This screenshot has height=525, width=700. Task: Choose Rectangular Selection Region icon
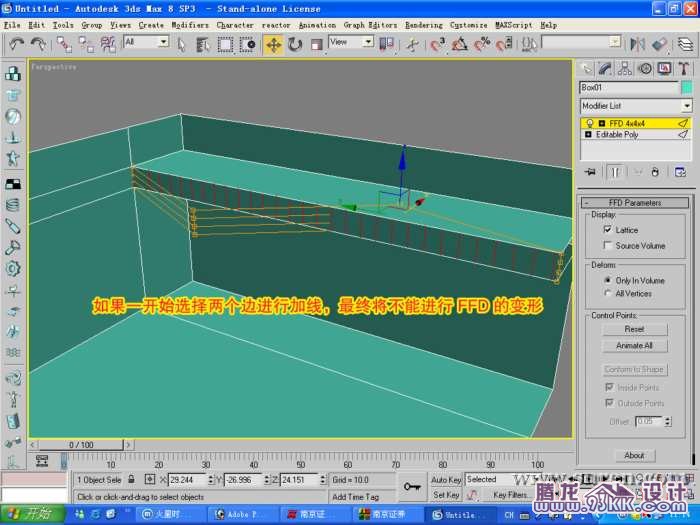coord(225,44)
